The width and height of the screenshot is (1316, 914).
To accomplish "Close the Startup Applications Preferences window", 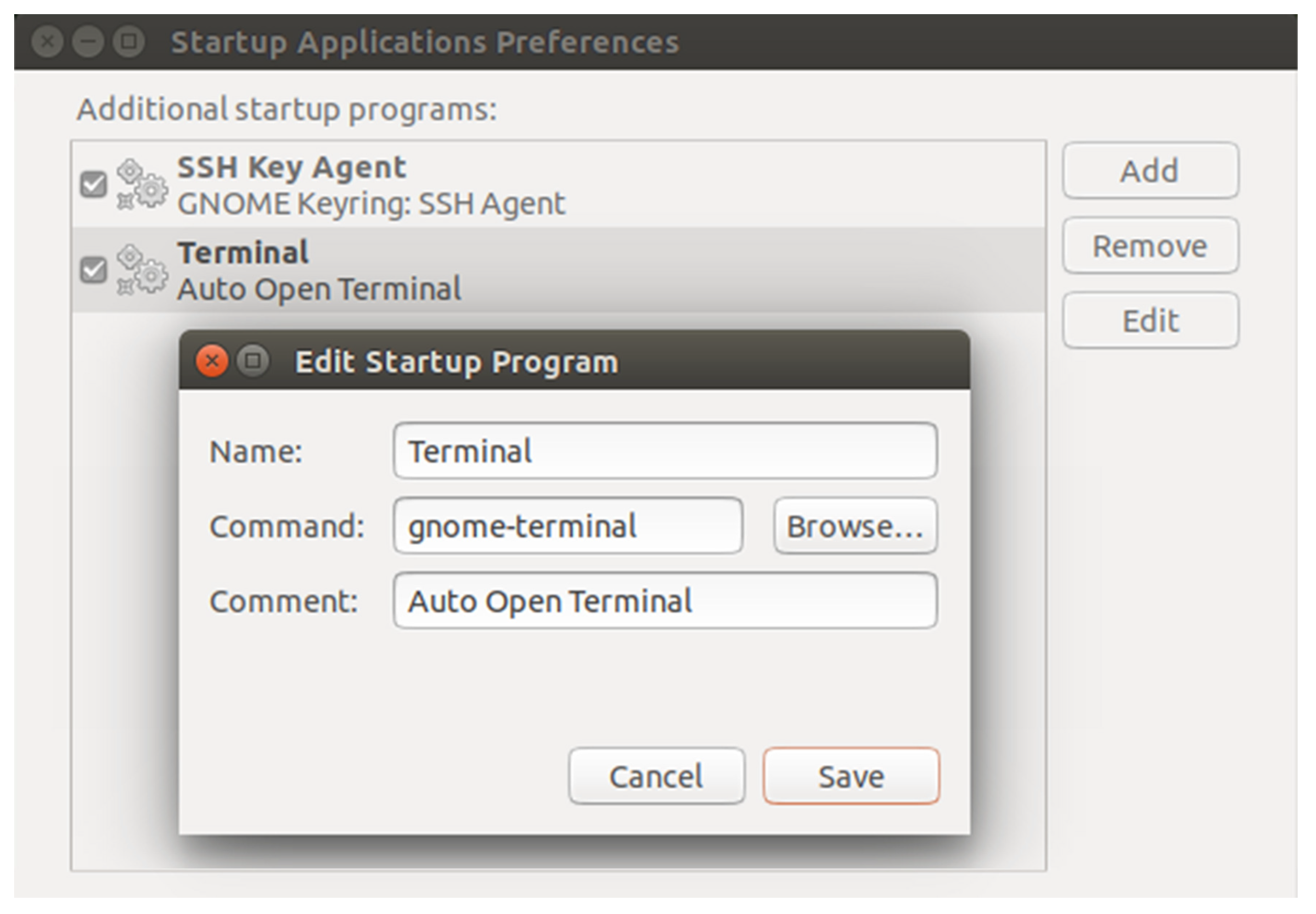I will [48, 42].
